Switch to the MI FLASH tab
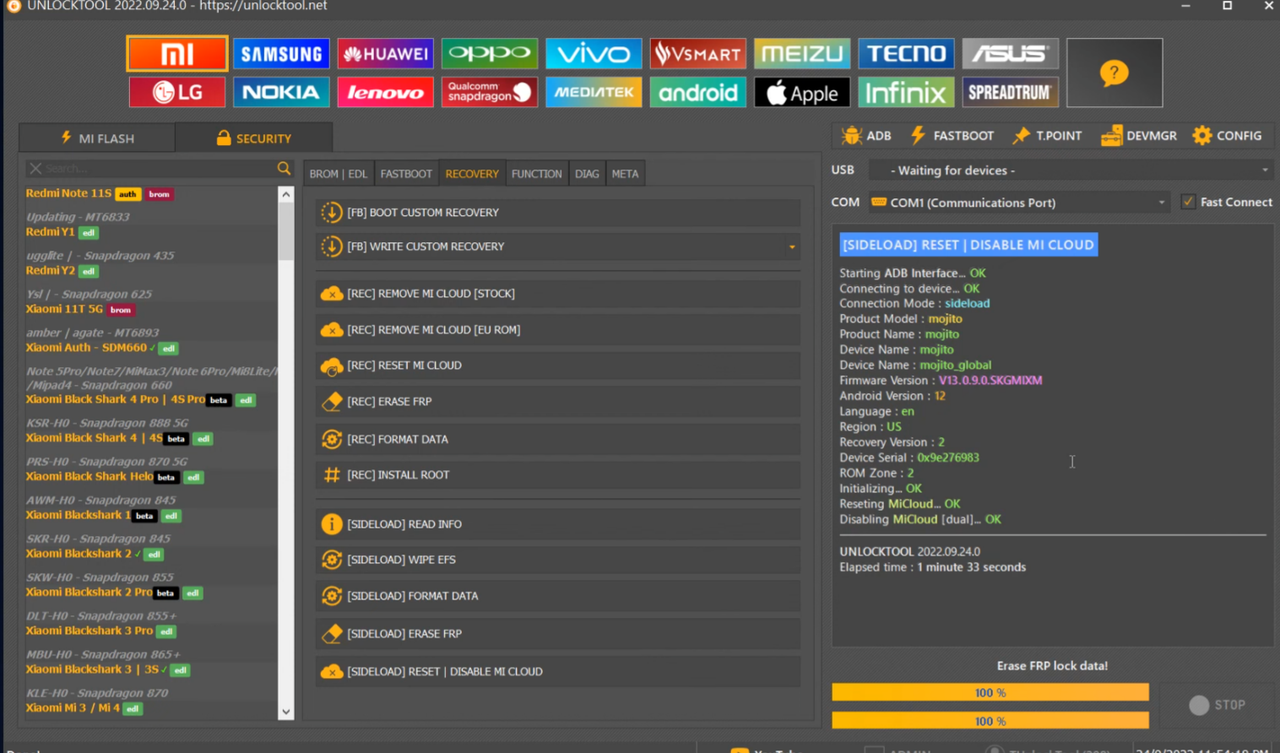1280x753 pixels. click(x=97, y=138)
